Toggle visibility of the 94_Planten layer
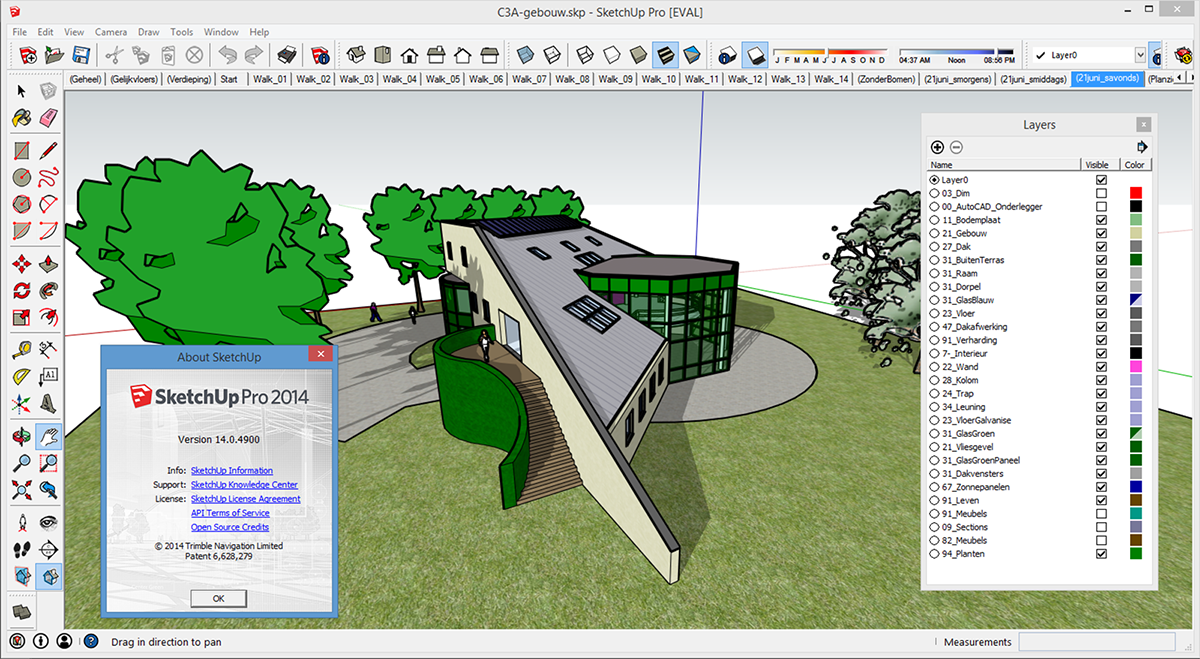This screenshot has width=1200, height=659. point(1101,553)
